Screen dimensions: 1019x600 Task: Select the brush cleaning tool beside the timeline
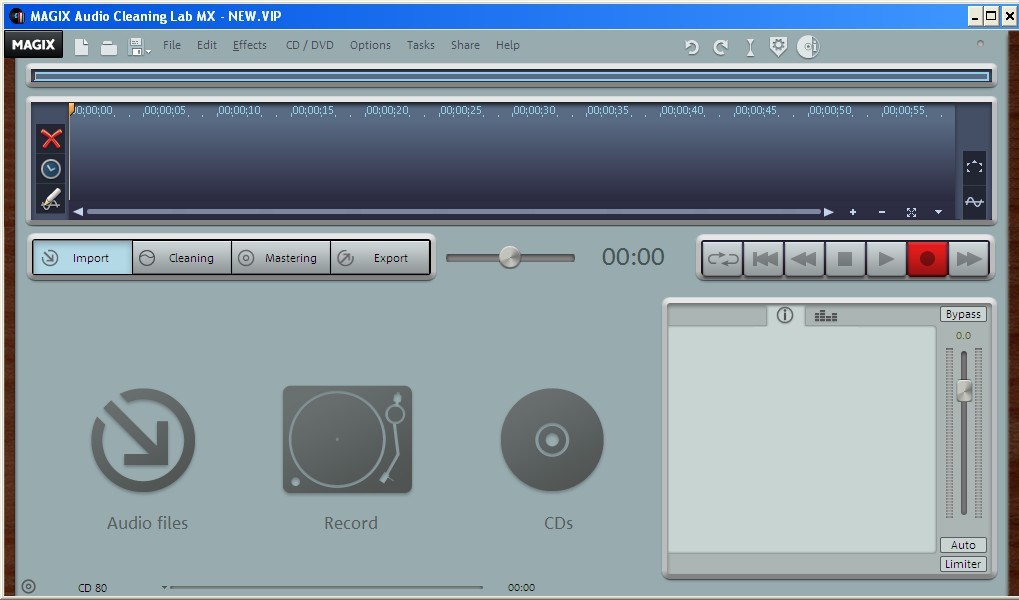[50, 198]
